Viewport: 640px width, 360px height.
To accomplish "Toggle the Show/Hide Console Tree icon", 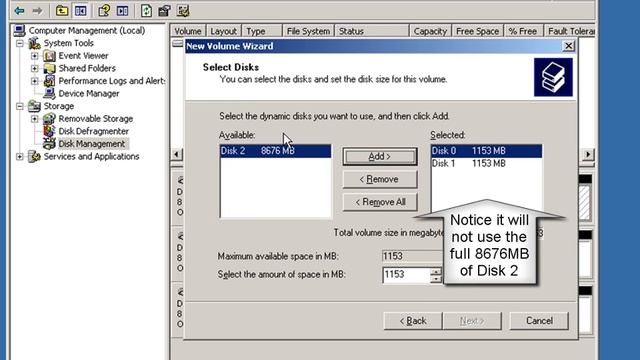I will click(x=80, y=11).
